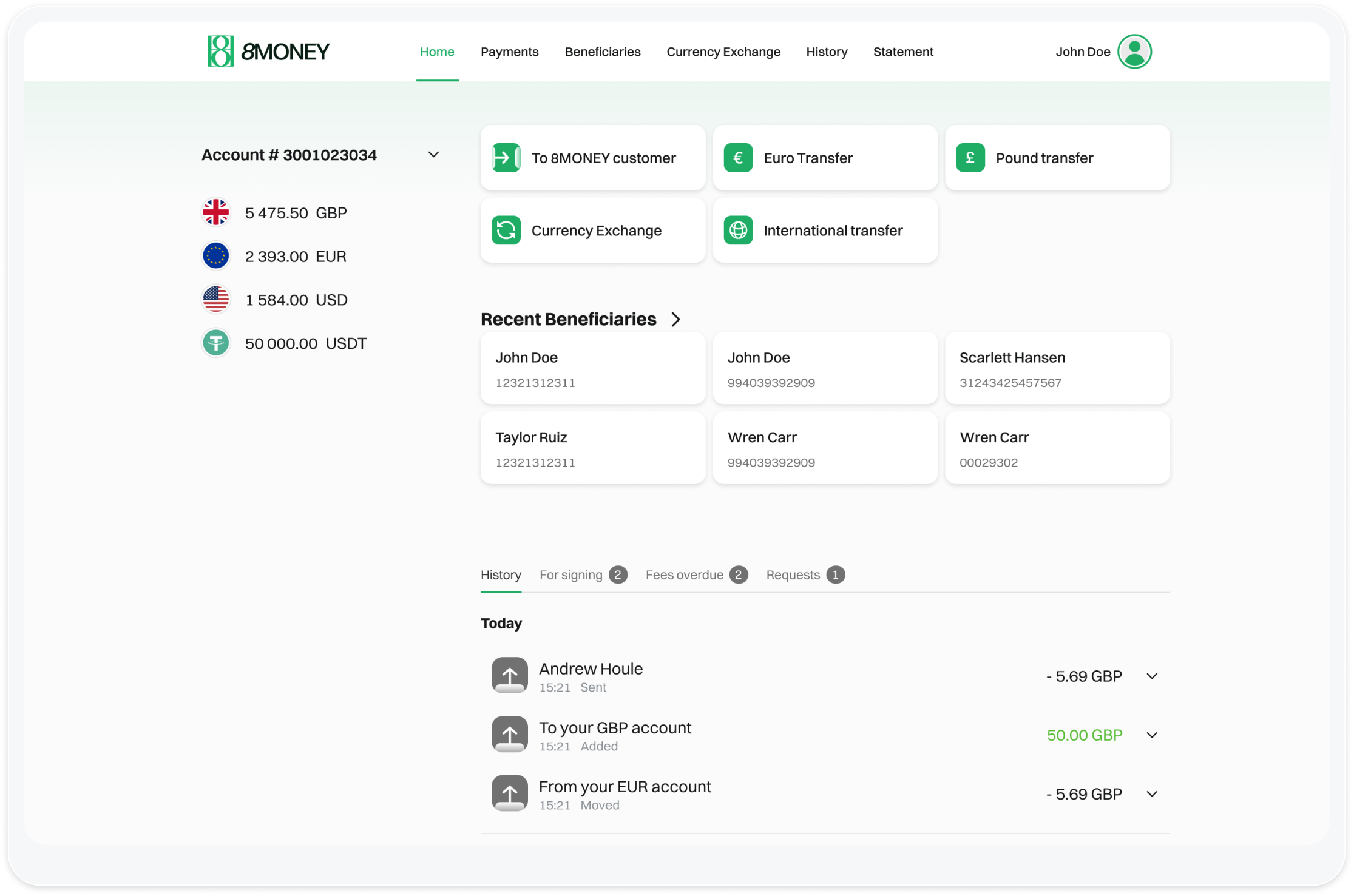Select John Doe card numbered 994039392909
The image size is (1354, 896).
click(x=825, y=368)
